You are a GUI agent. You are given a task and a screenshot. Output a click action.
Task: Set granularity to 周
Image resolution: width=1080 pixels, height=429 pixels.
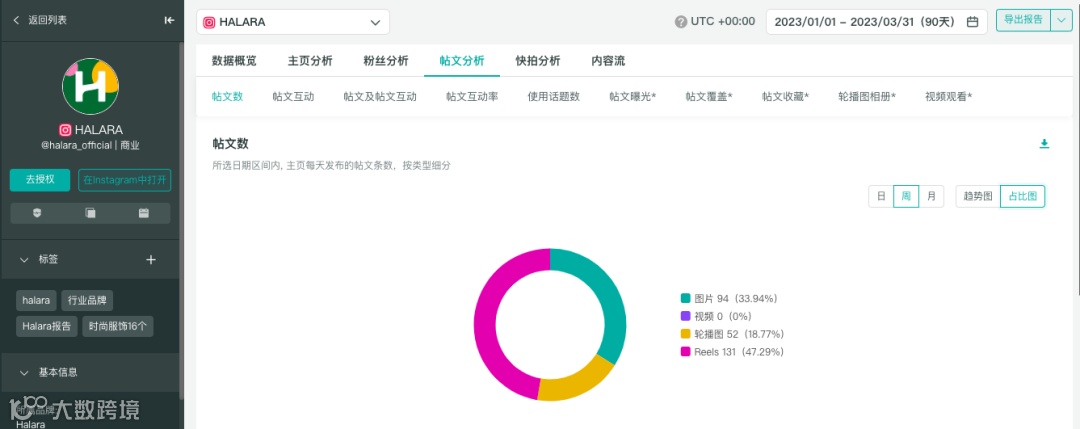coord(906,196)
